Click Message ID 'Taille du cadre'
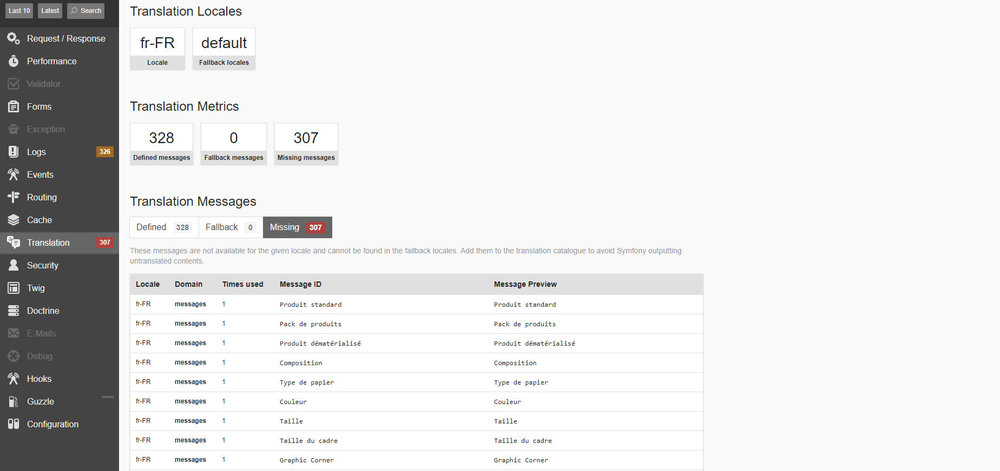 pos(309,440)
